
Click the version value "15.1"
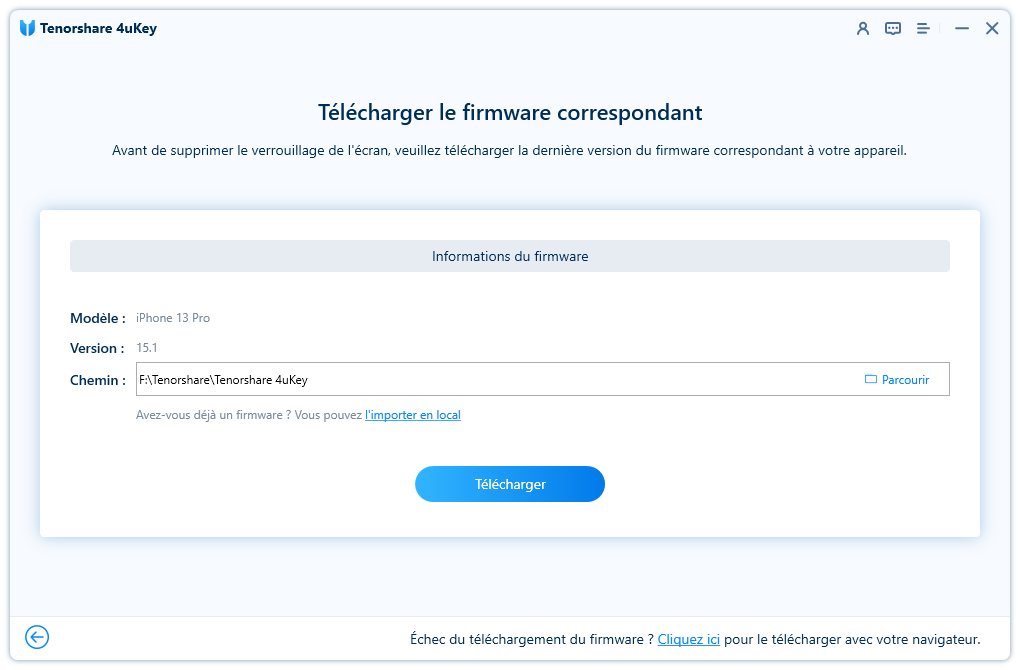coord(146,348)
